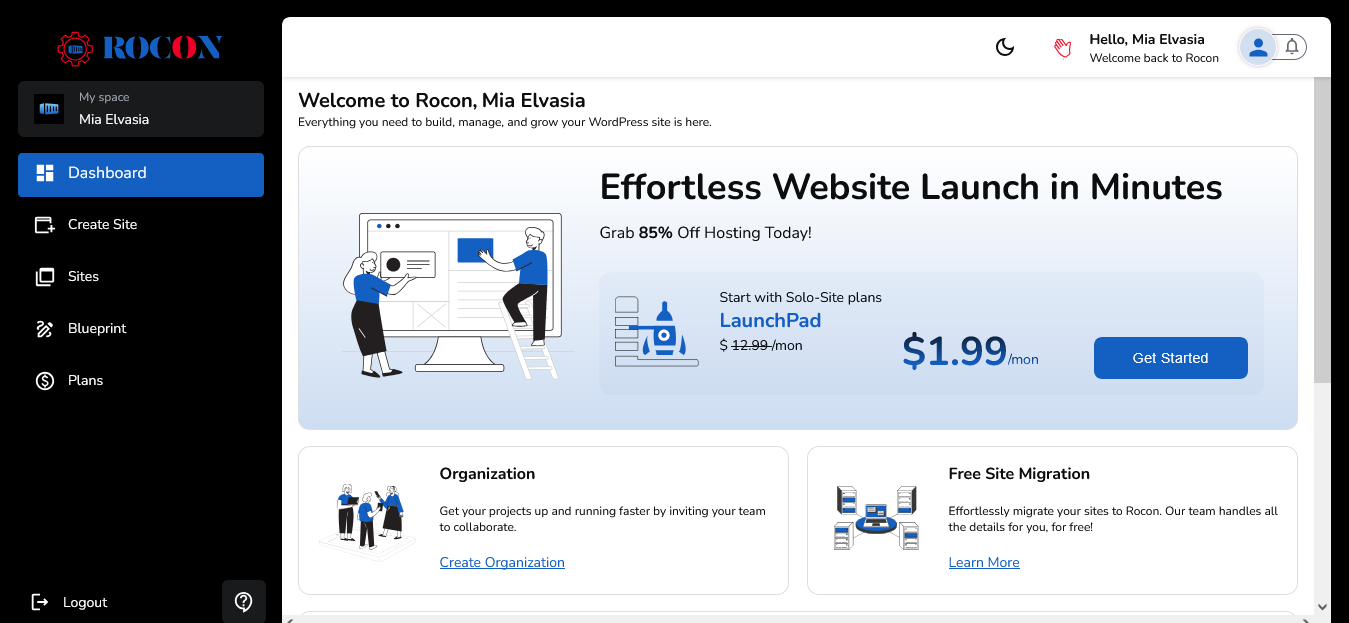This screenshot has width=1349, height=623.
Task: Click the Free Site Migration servers illustration
Action: pyautogui.click(x=876, y=518)
